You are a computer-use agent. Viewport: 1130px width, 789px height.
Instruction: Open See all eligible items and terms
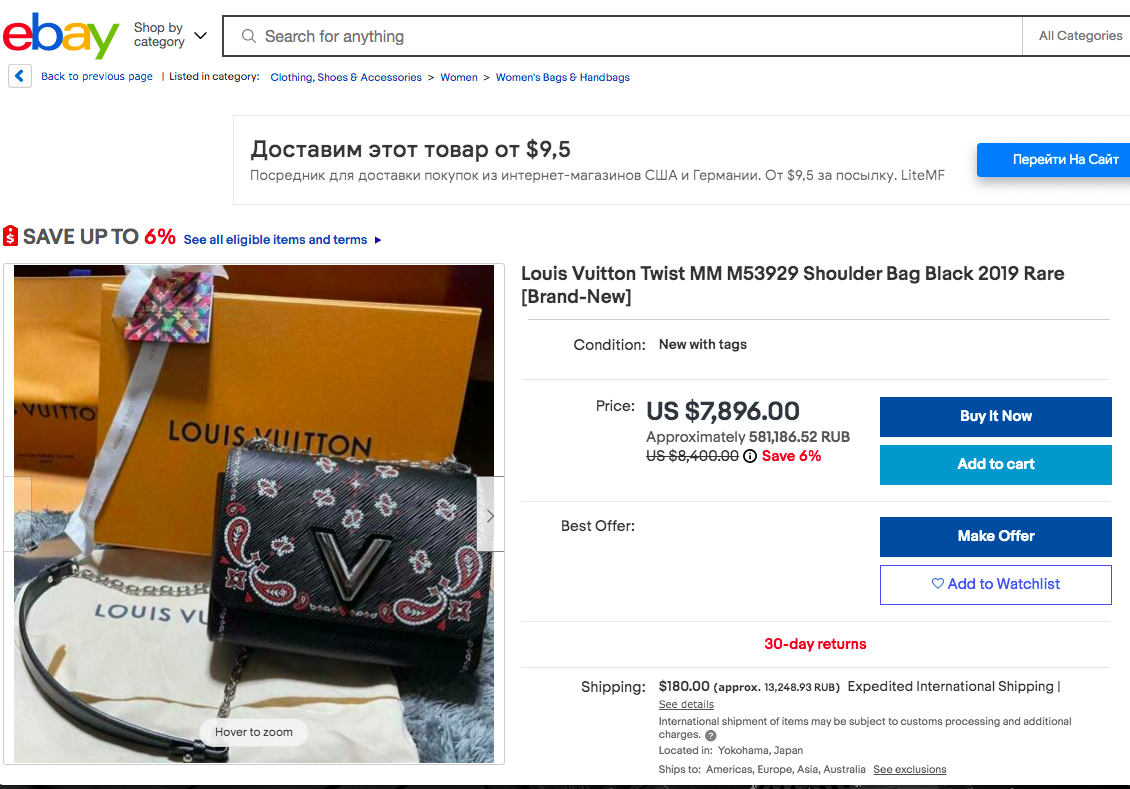click(282, 240)
